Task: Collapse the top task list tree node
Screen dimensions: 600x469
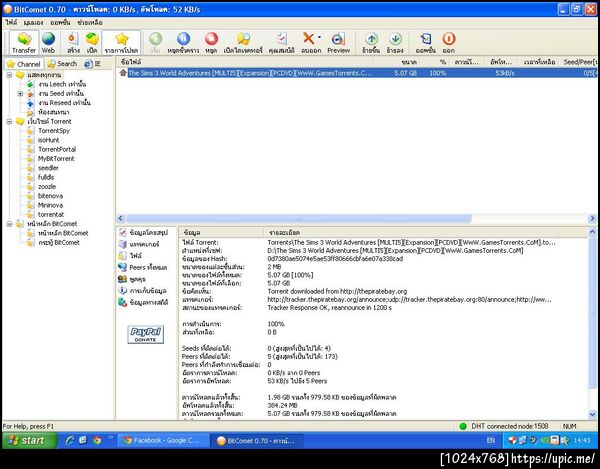Action: [x=10, y=75]
